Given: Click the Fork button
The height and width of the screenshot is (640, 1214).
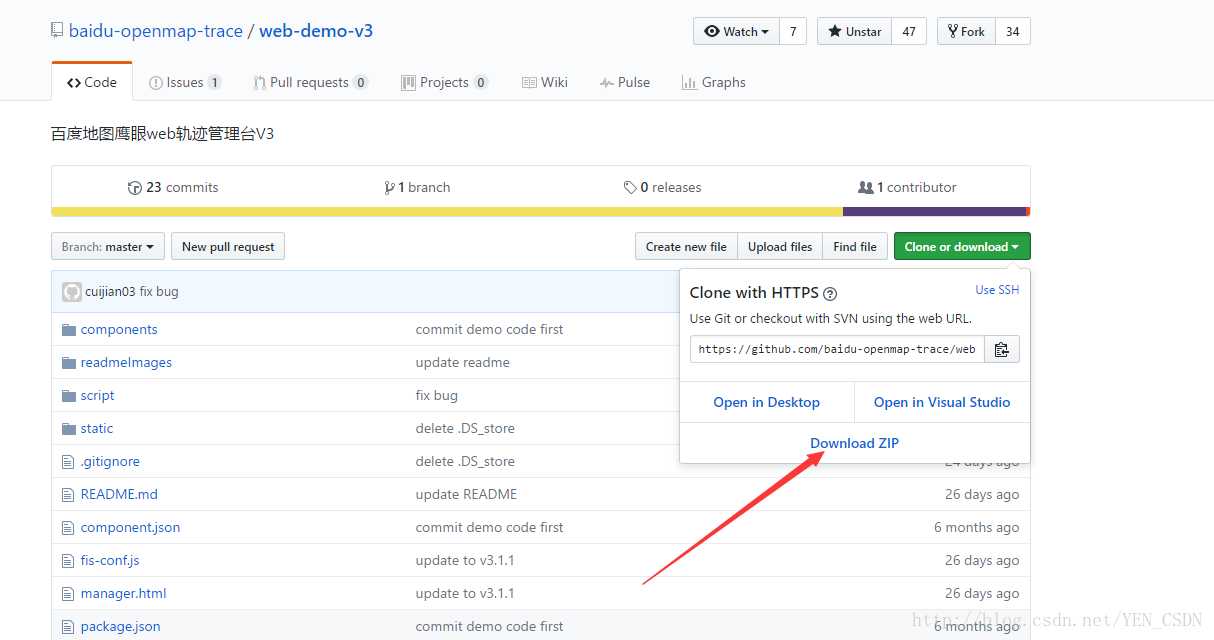Looking at the screenshot, I should (x=966, y=31).
